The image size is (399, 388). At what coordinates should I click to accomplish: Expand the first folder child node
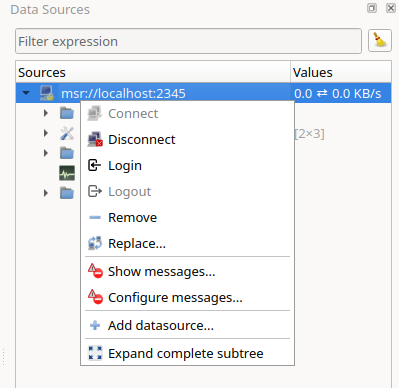tap(46, 113)
